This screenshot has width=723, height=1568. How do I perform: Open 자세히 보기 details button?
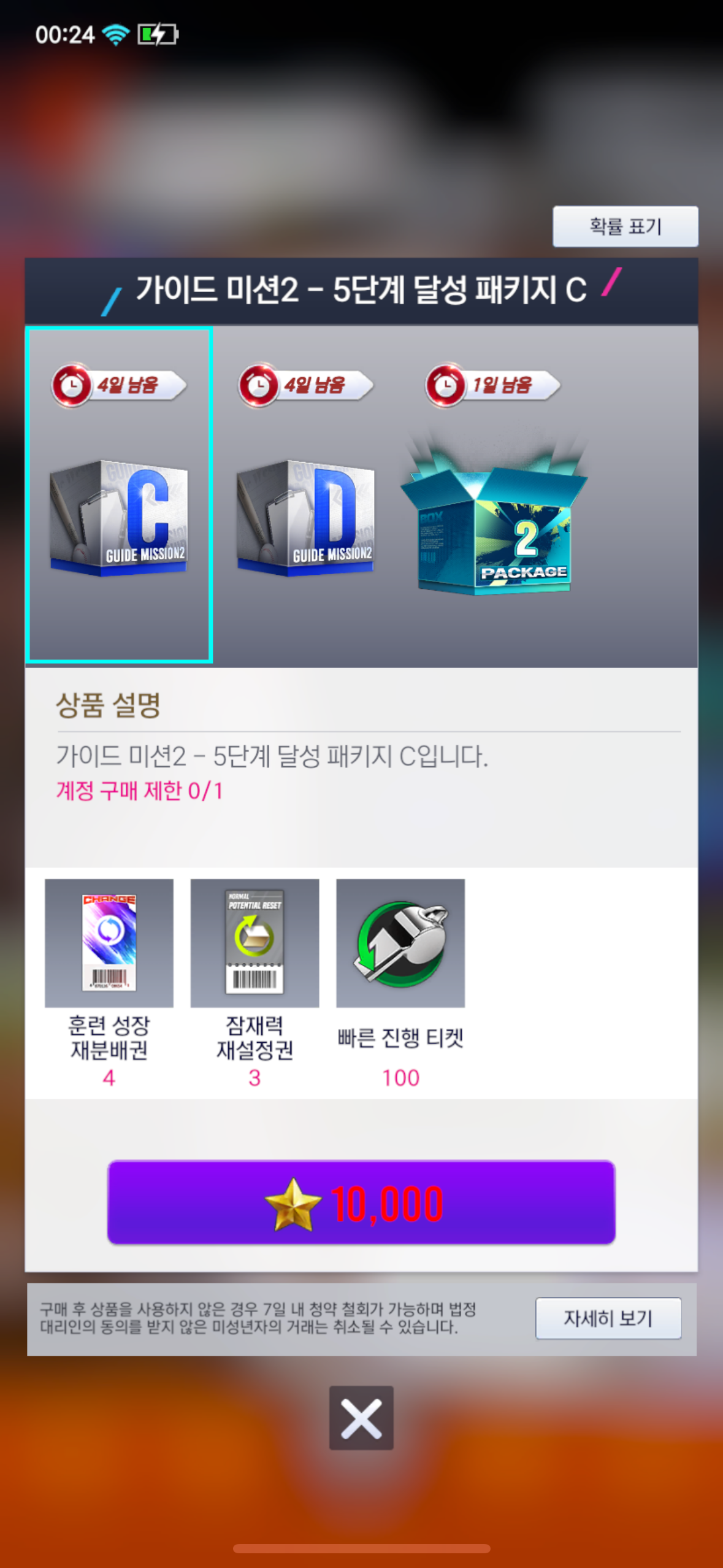point(608,1318)
